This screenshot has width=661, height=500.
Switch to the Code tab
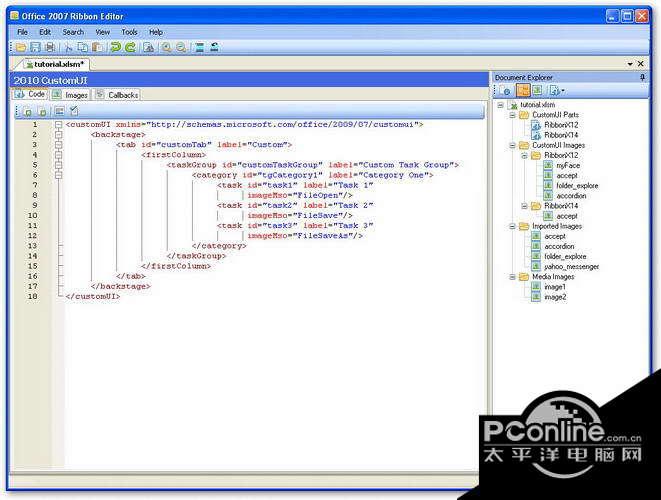(30, 94)
